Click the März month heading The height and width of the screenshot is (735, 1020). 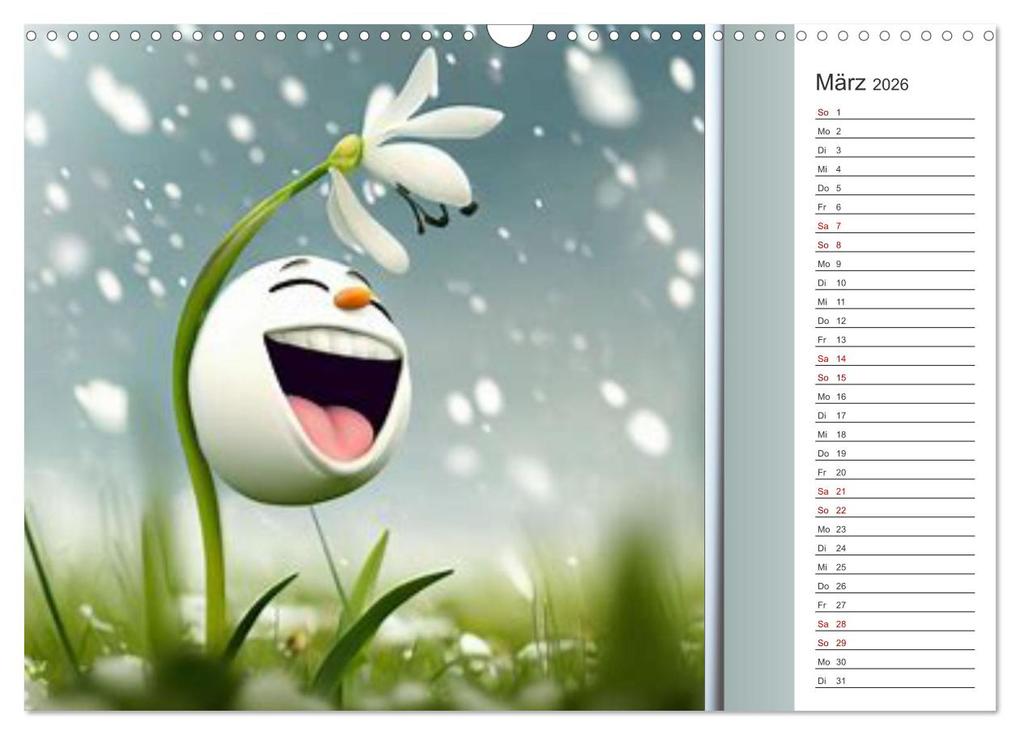pos(840,84)
